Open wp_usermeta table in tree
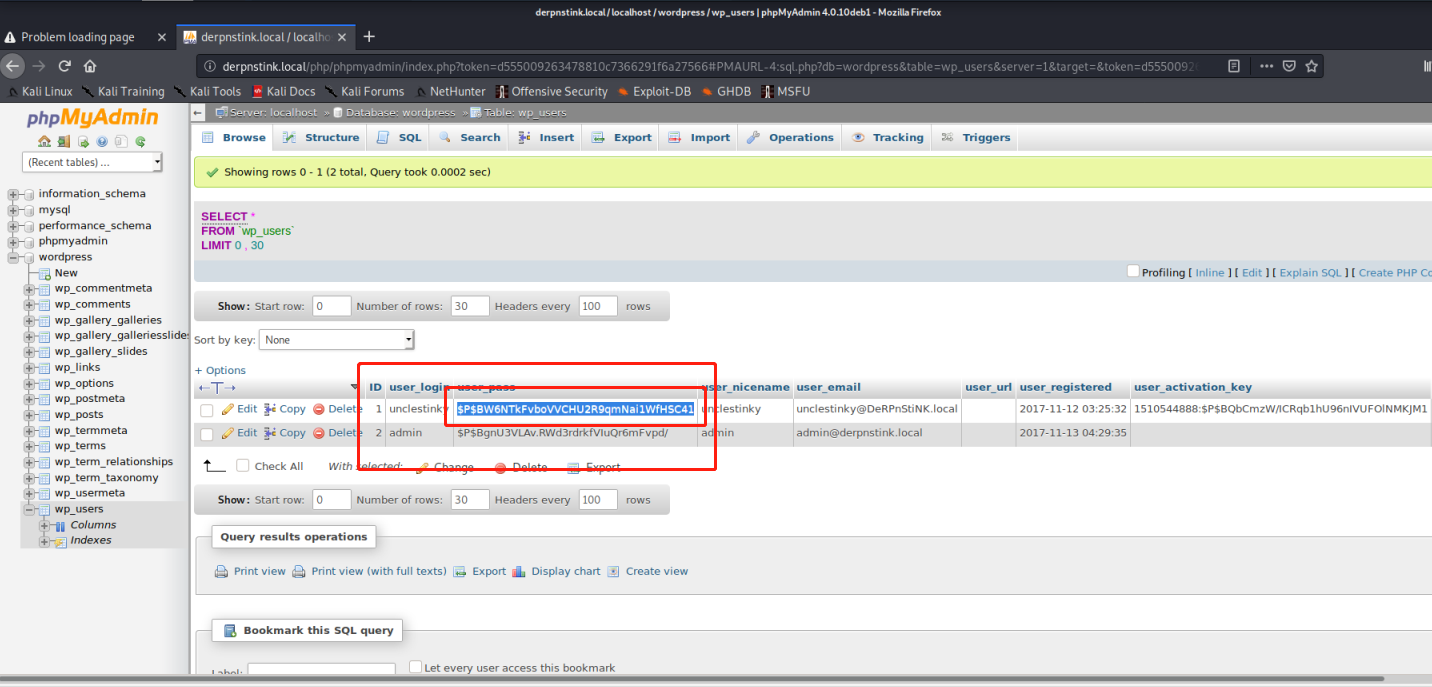The height and width of the screenshot is (687, 1432). pos(90,493)
